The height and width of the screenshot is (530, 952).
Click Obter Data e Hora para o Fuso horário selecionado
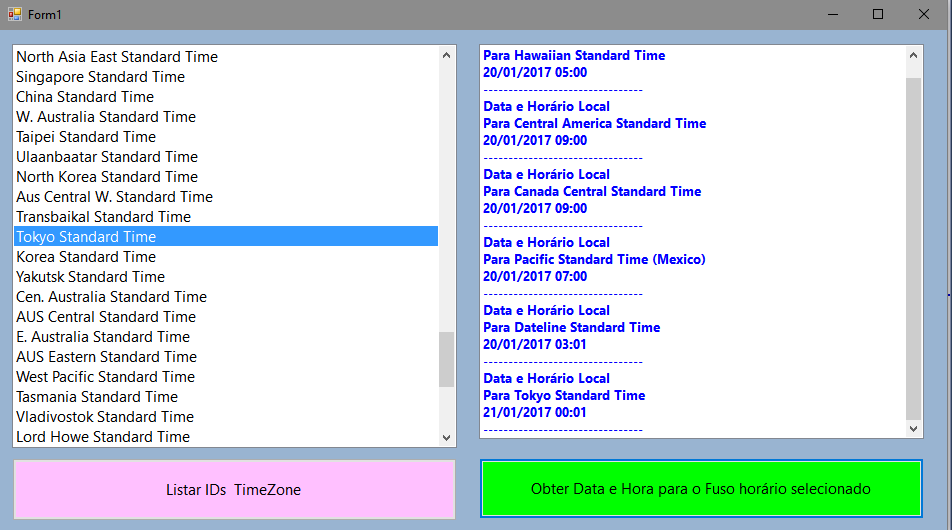pyautogui.click(x=701, y=489)
